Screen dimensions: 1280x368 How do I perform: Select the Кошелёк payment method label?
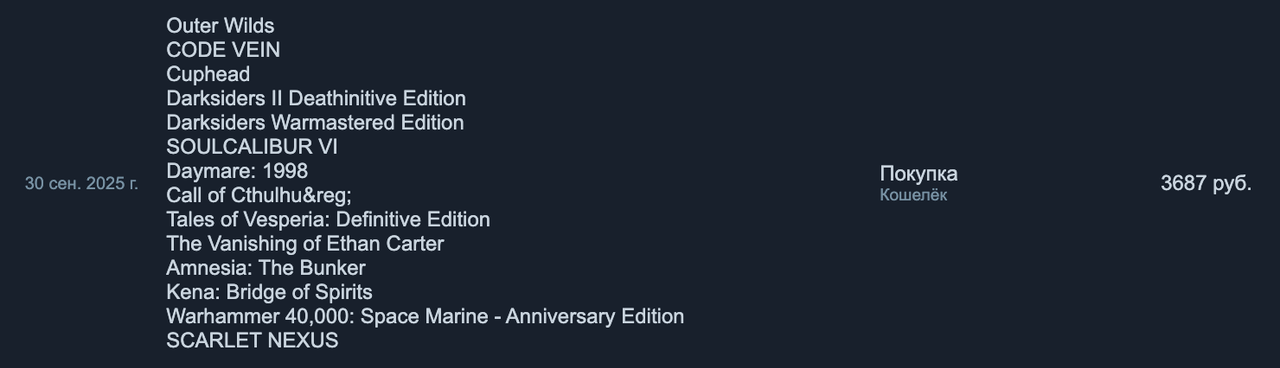tap(913, 195)
